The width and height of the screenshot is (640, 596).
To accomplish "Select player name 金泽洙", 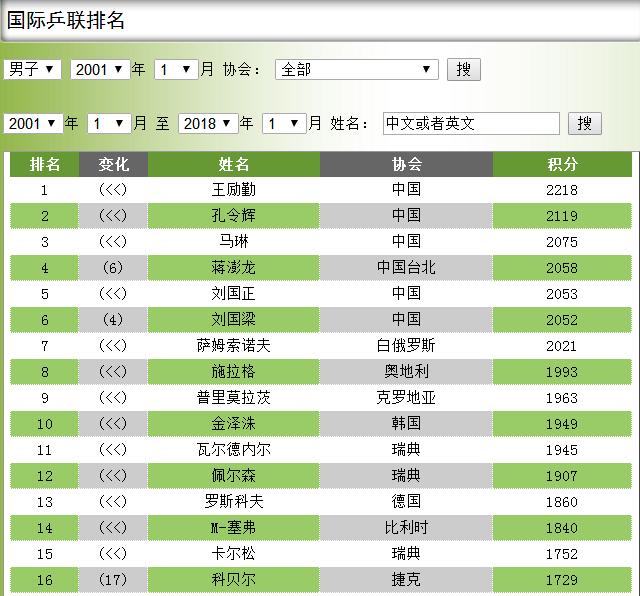I will [x=234, y=424].
